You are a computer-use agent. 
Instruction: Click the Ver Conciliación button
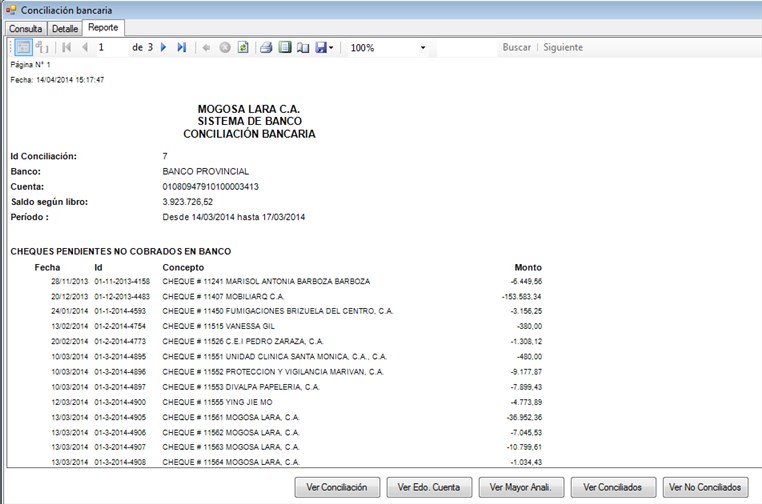[337, 487]
